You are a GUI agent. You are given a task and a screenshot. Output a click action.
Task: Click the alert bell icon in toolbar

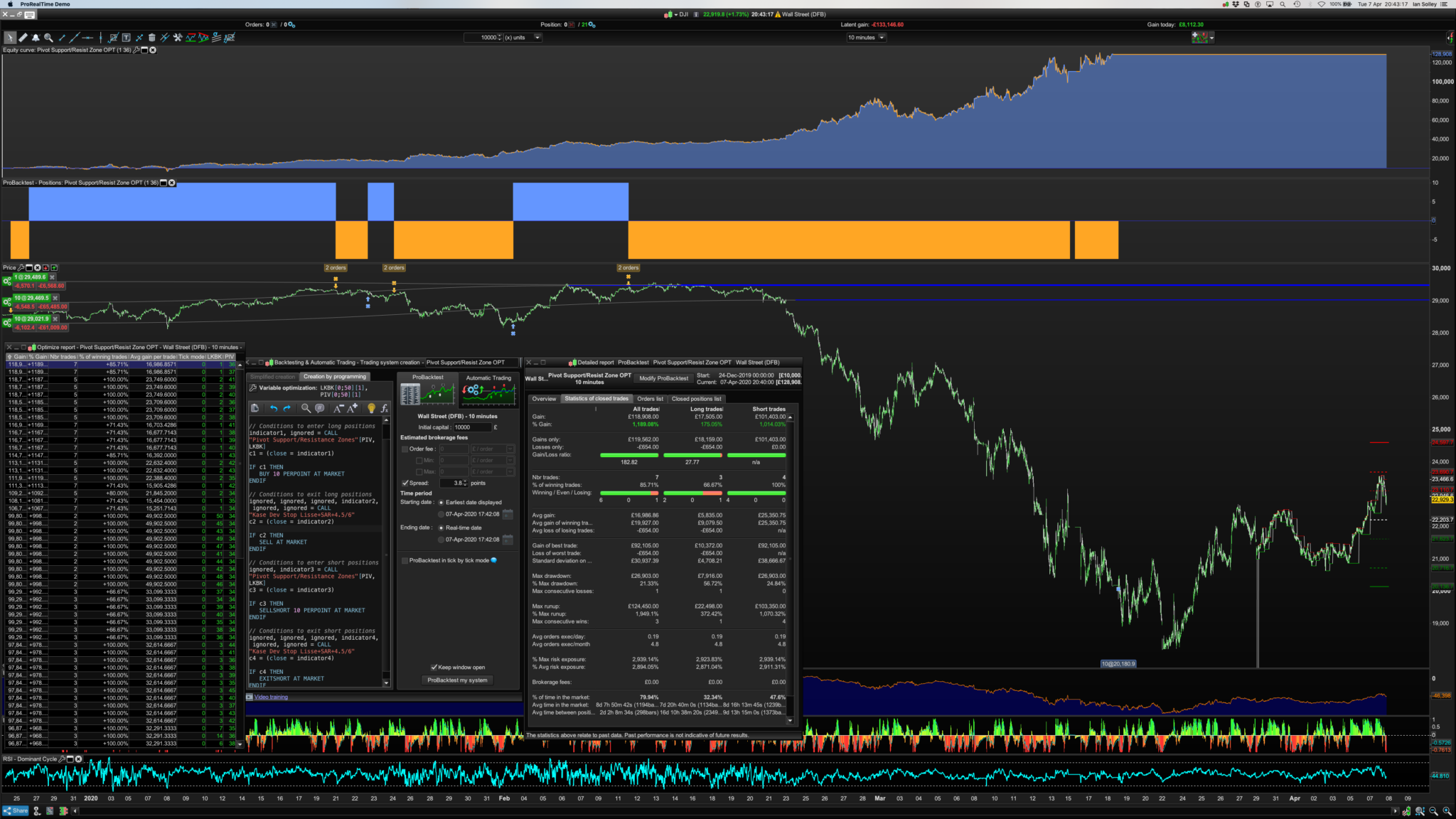point(36,38)
